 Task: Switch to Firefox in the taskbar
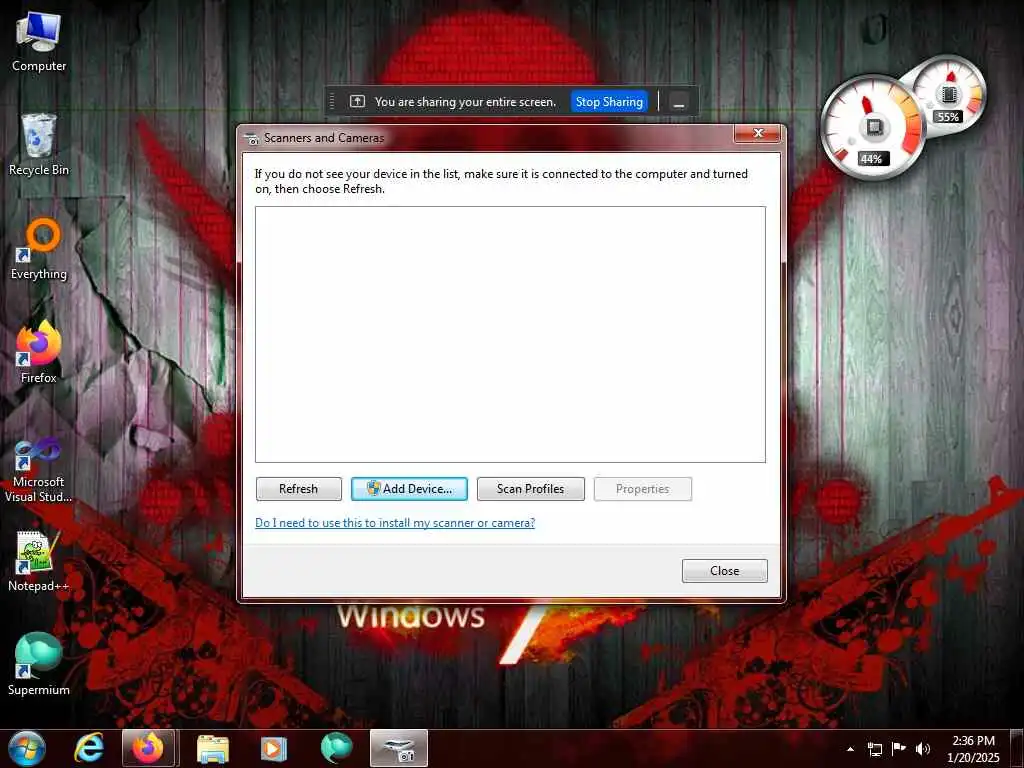(148, 748)
